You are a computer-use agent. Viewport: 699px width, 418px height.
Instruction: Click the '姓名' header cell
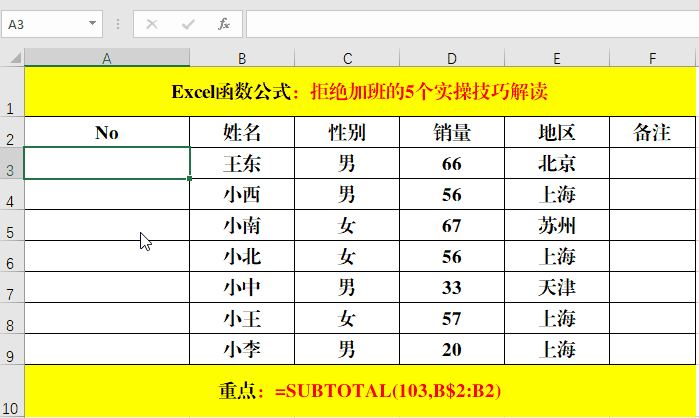pyautogui.click(x=242, y=132)
